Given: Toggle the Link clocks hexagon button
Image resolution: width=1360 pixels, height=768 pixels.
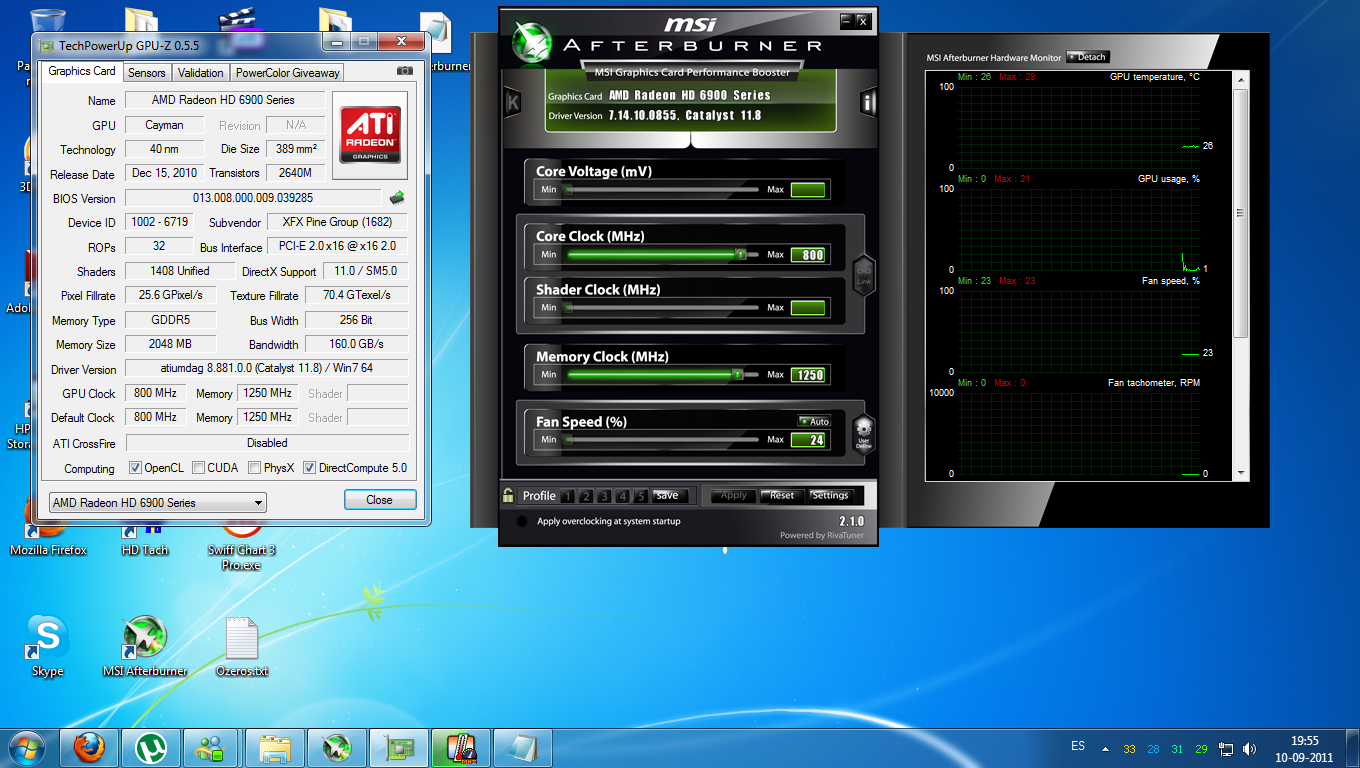Looking at the screenshot, I should 863,275.
